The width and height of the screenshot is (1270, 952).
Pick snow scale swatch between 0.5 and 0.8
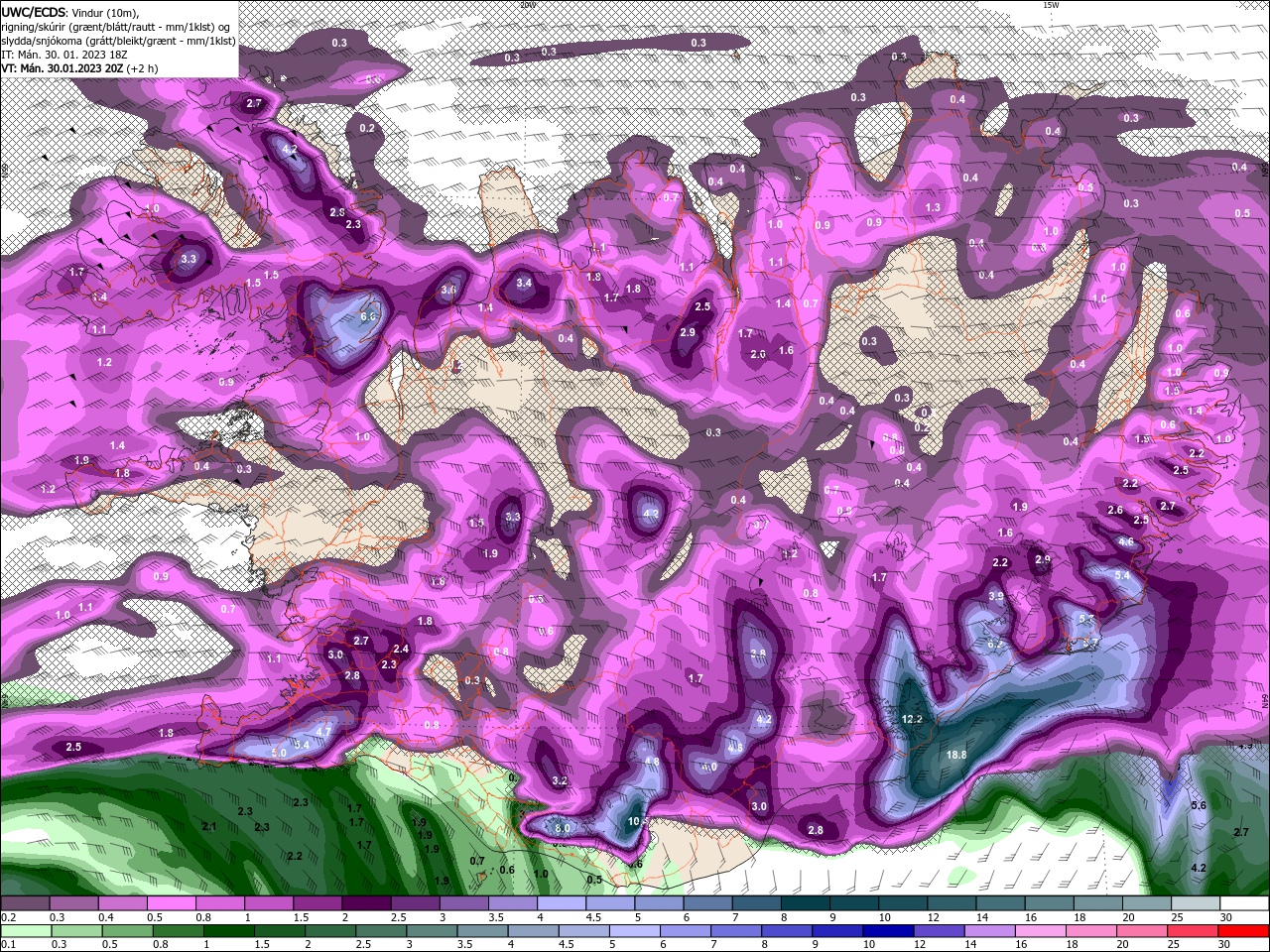[x=172, y=903]
